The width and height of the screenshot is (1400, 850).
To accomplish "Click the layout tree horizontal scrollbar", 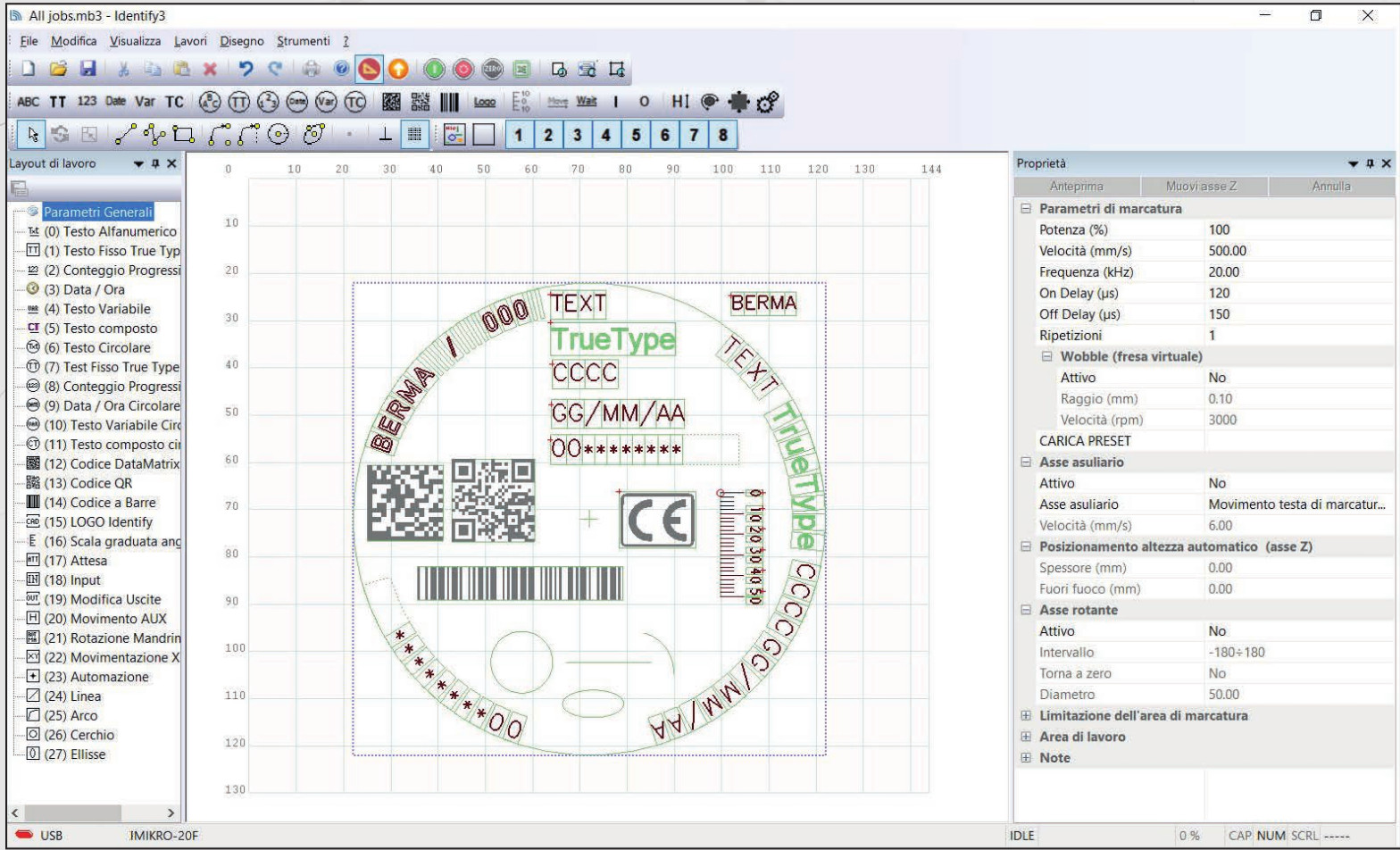I will point(93,813).
